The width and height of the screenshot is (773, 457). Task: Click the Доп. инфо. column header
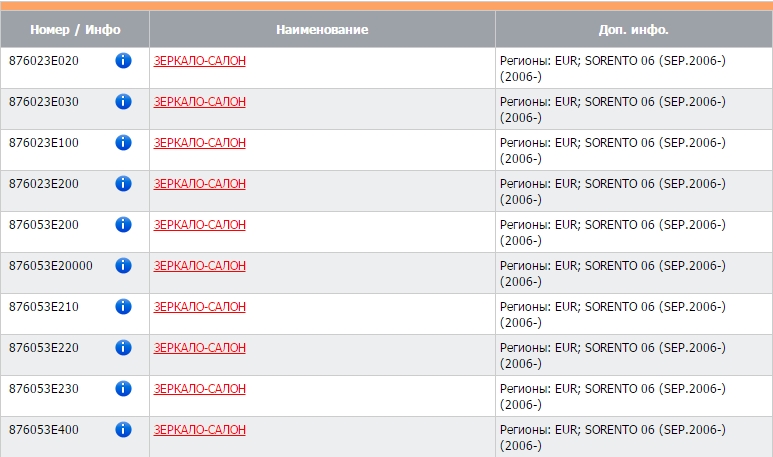633,30
